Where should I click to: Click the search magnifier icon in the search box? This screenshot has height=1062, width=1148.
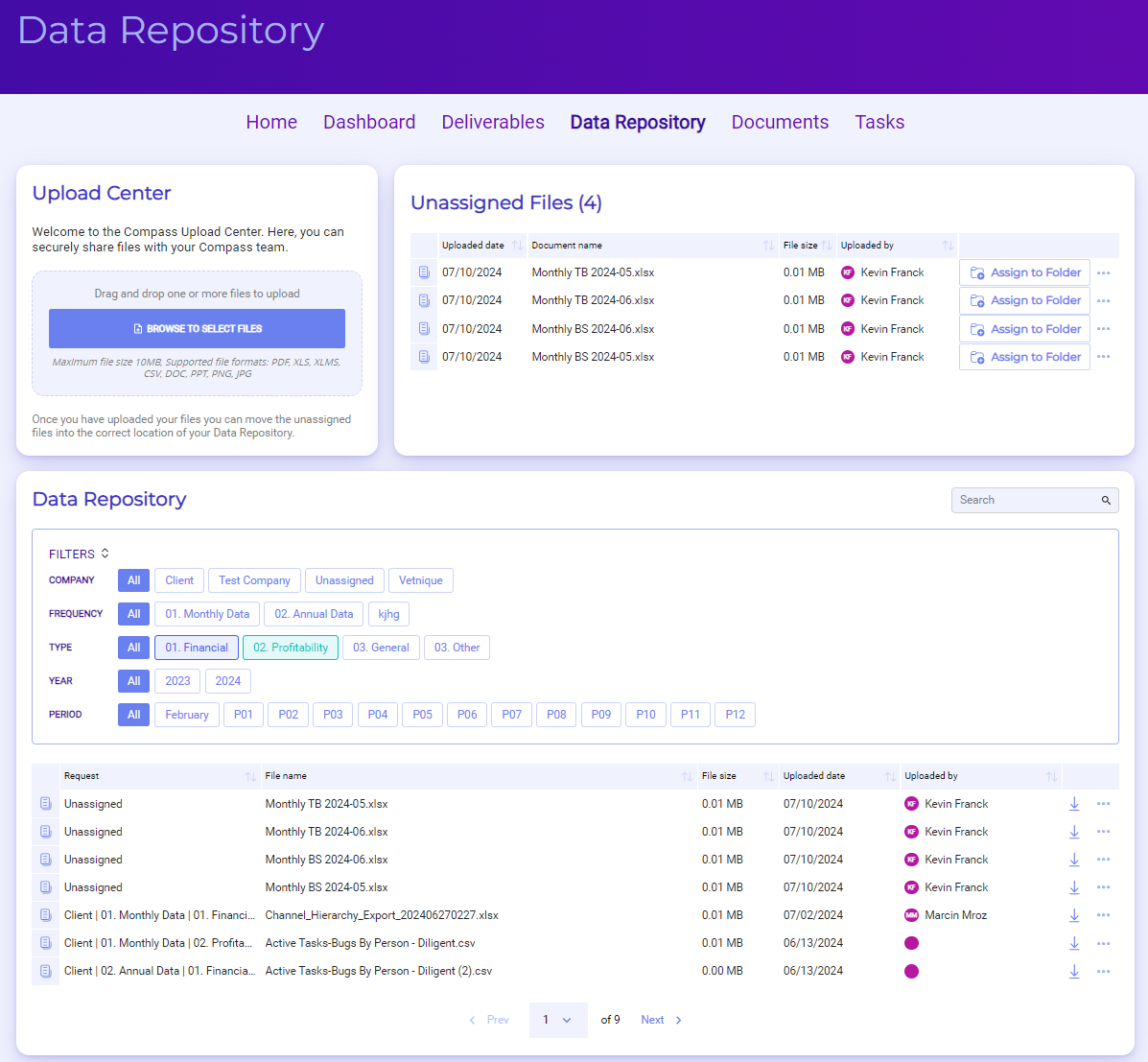click(x=1105, y=500)
